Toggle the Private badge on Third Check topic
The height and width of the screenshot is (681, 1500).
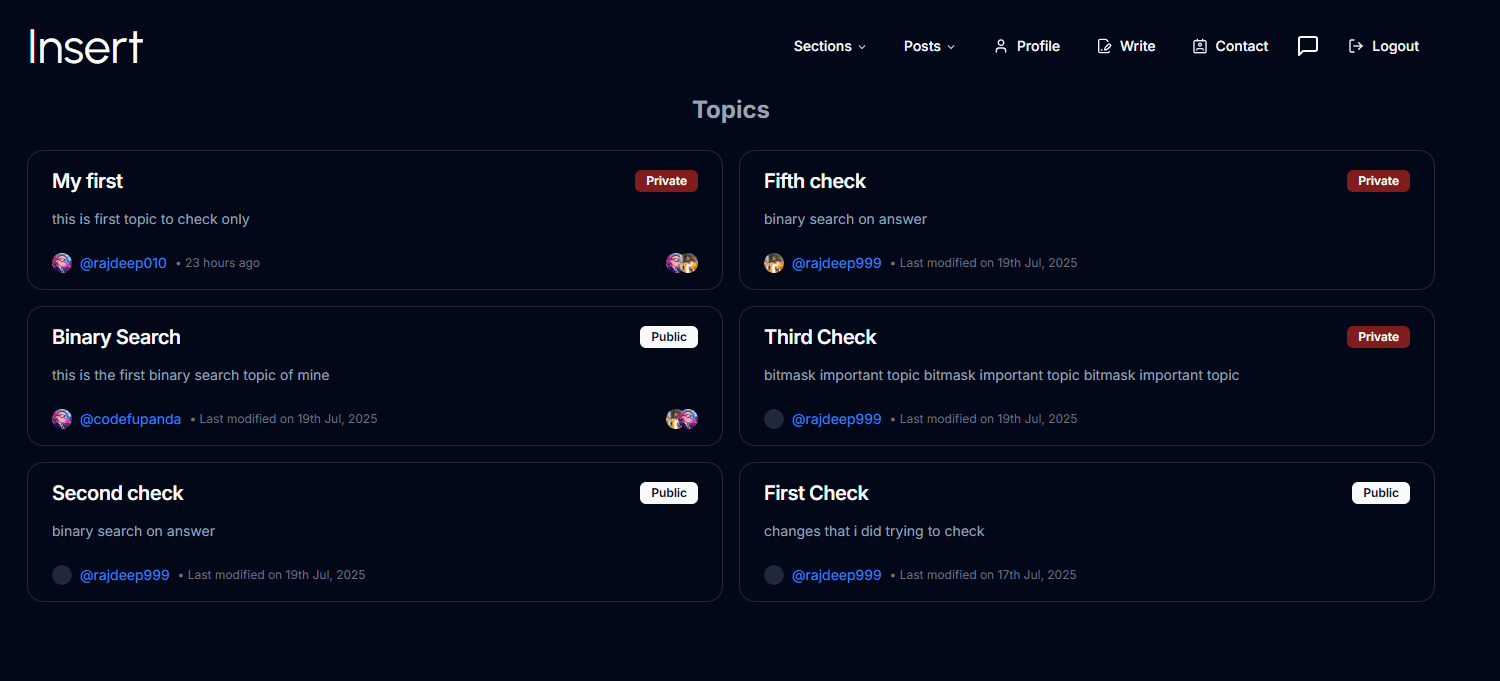[1378, 336]
